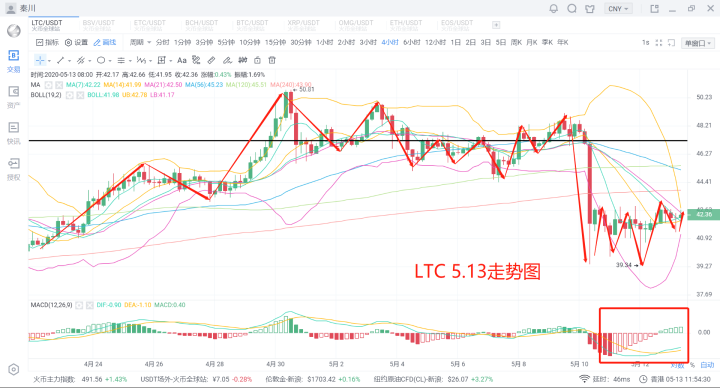The width and height of the screenshot is (720, 388).
Task: Open BOLL indicator settings gear
Action: (x=69, y=95)
